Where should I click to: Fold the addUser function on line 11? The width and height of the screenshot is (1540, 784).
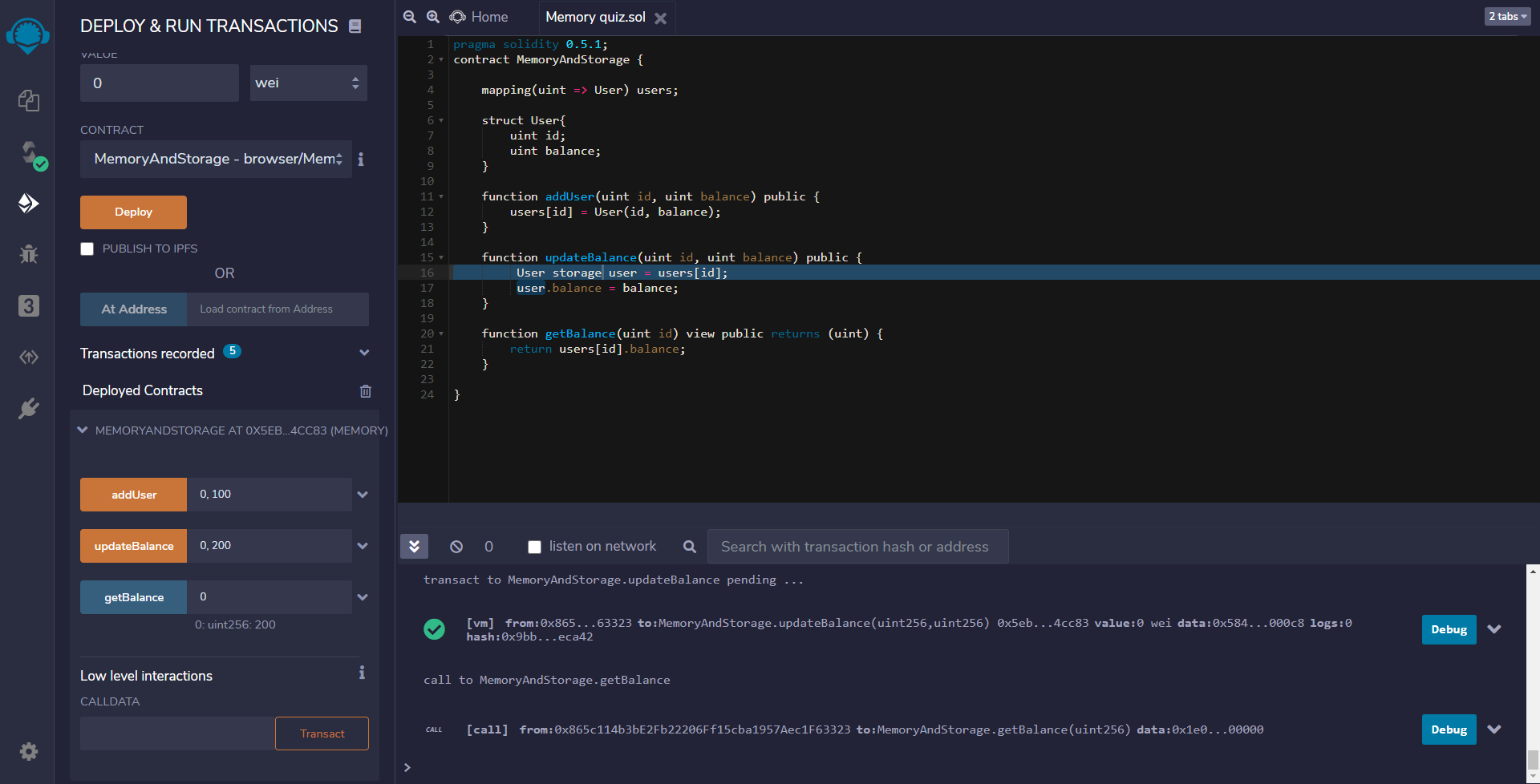[x=441, y=197]
